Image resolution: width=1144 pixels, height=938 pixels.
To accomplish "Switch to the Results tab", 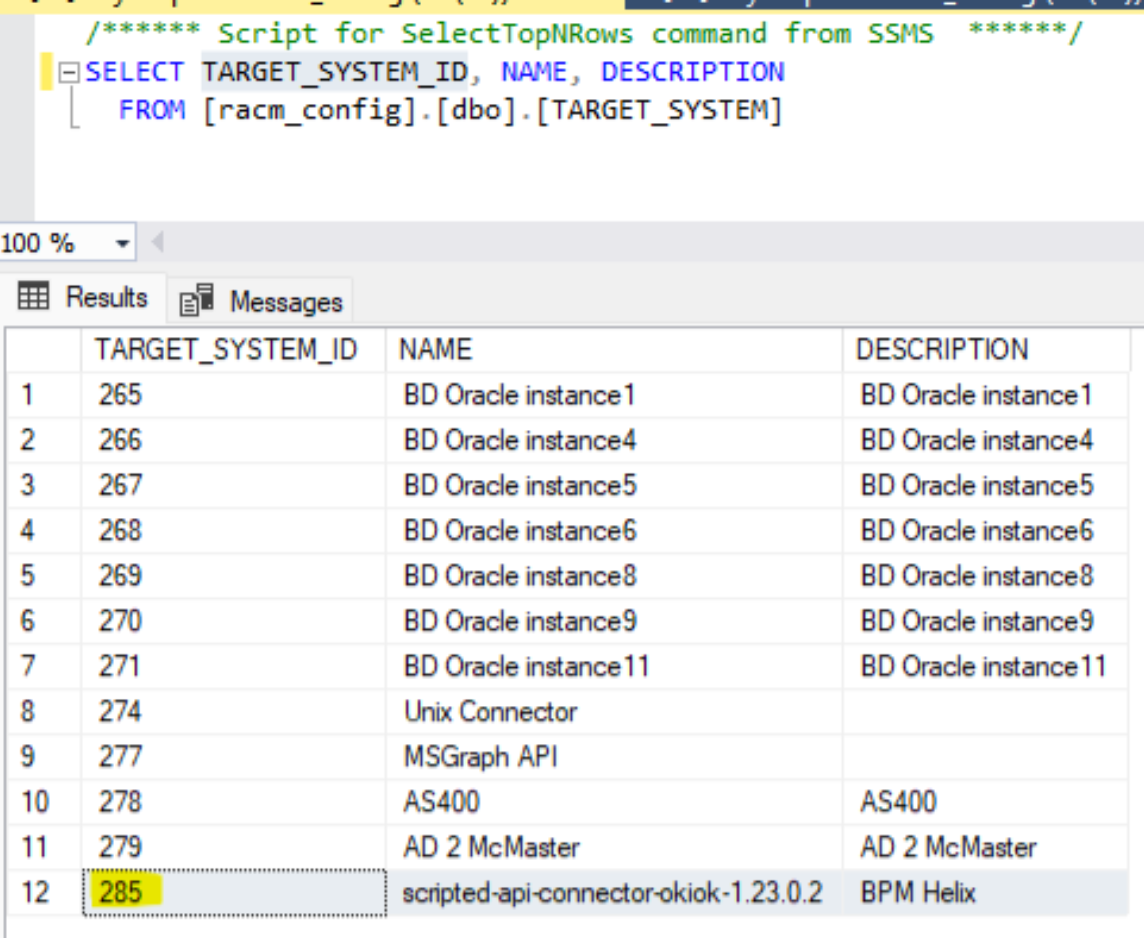I will [x=83, y=298].
